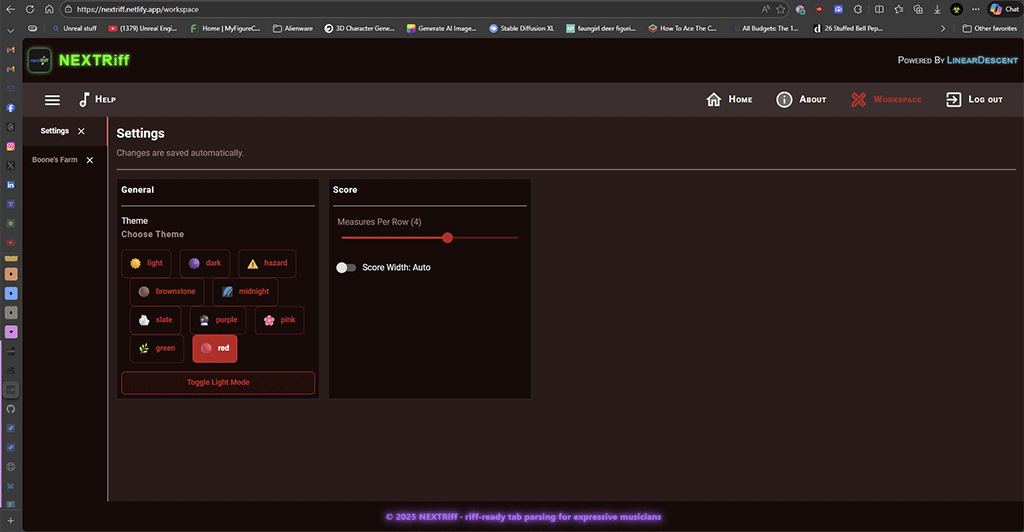Open the About info icon
This screenshot has height=532, width=1024.
(x=785, y=100)
